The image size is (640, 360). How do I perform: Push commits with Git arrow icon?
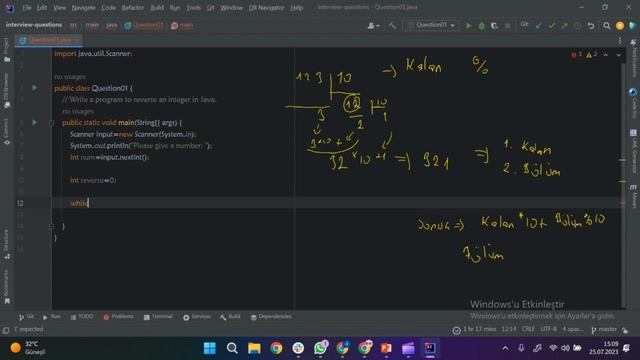click(x=564, y=26)
